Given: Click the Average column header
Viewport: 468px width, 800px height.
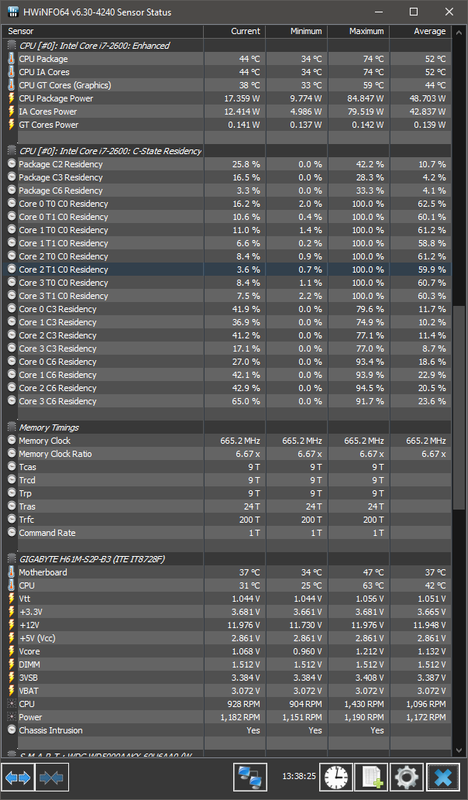Looking at the screenshot, I should 421,31.
